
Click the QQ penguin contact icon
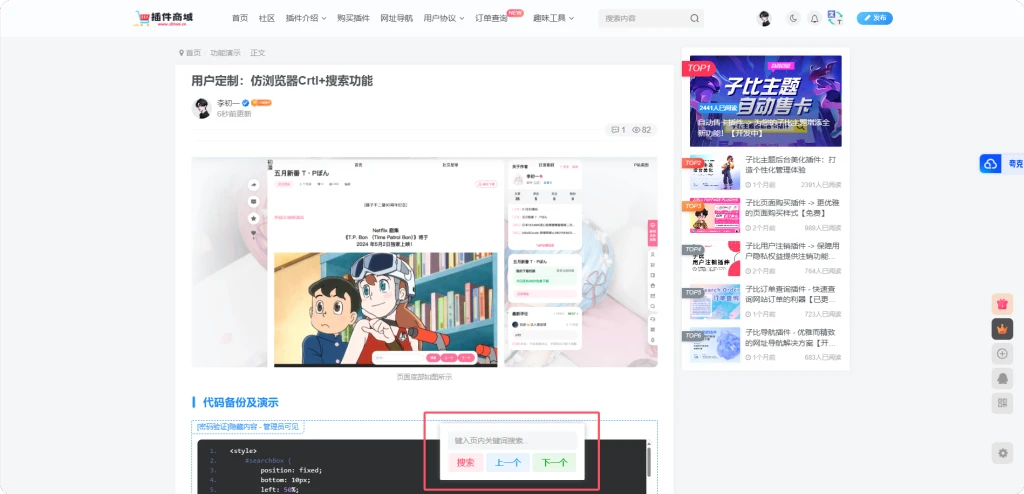point(1003,378)
